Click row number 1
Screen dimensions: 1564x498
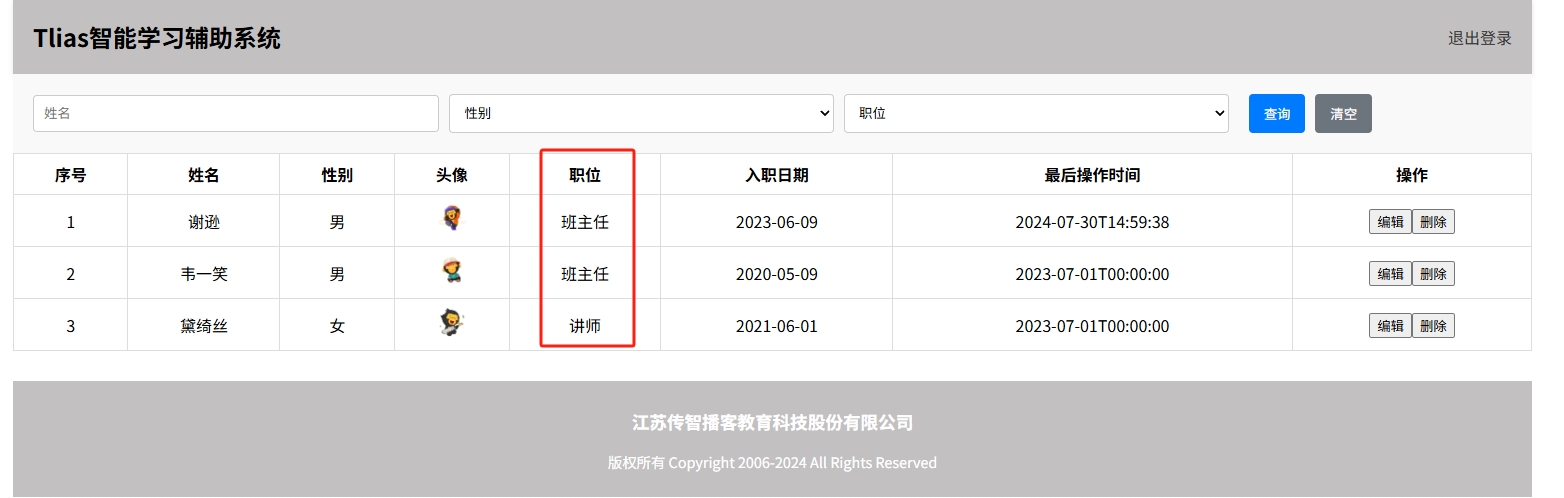pyautogui.click(x=70, y=222)
